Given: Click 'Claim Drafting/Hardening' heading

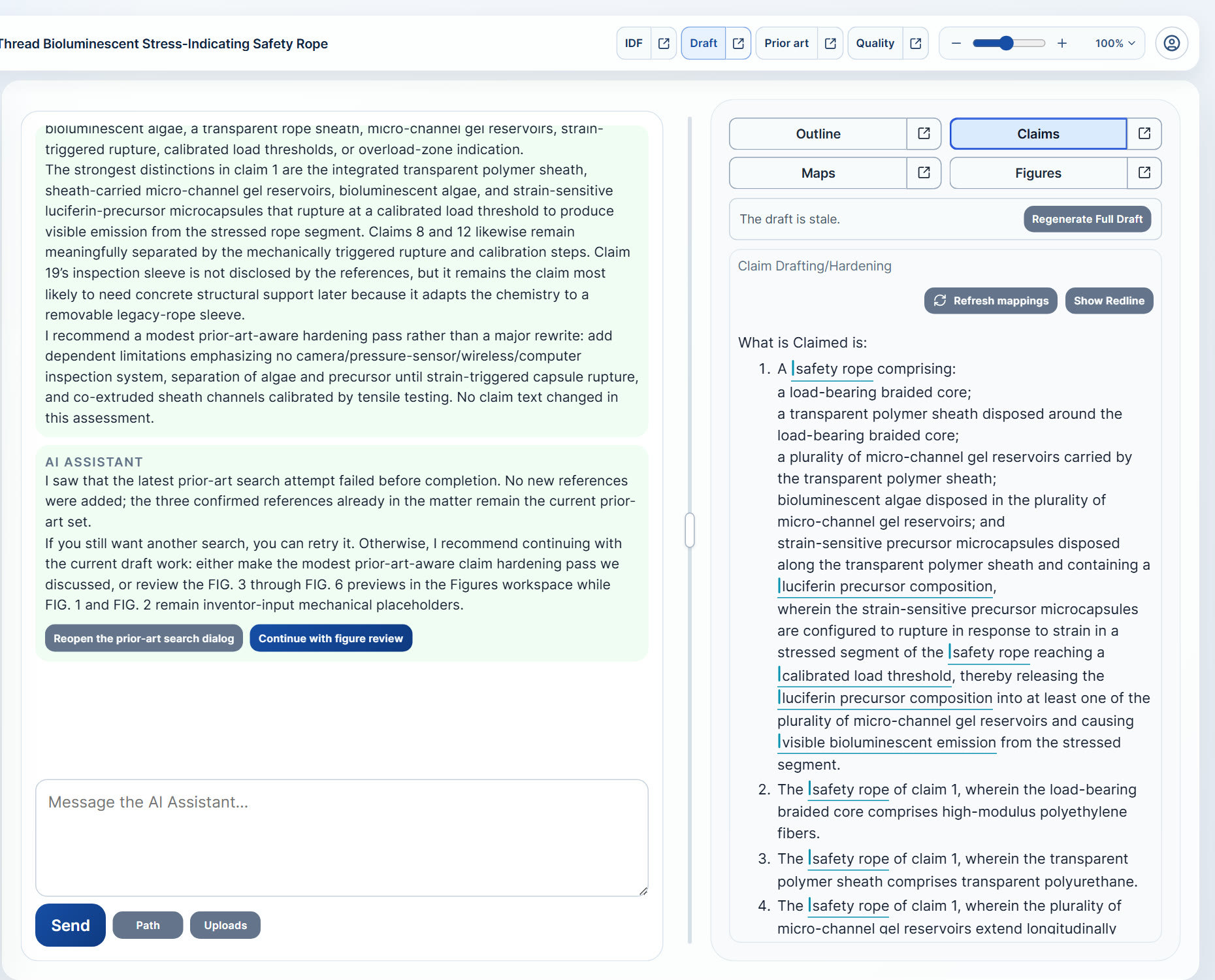Looking at the screenshot, I should coord(815,266).
